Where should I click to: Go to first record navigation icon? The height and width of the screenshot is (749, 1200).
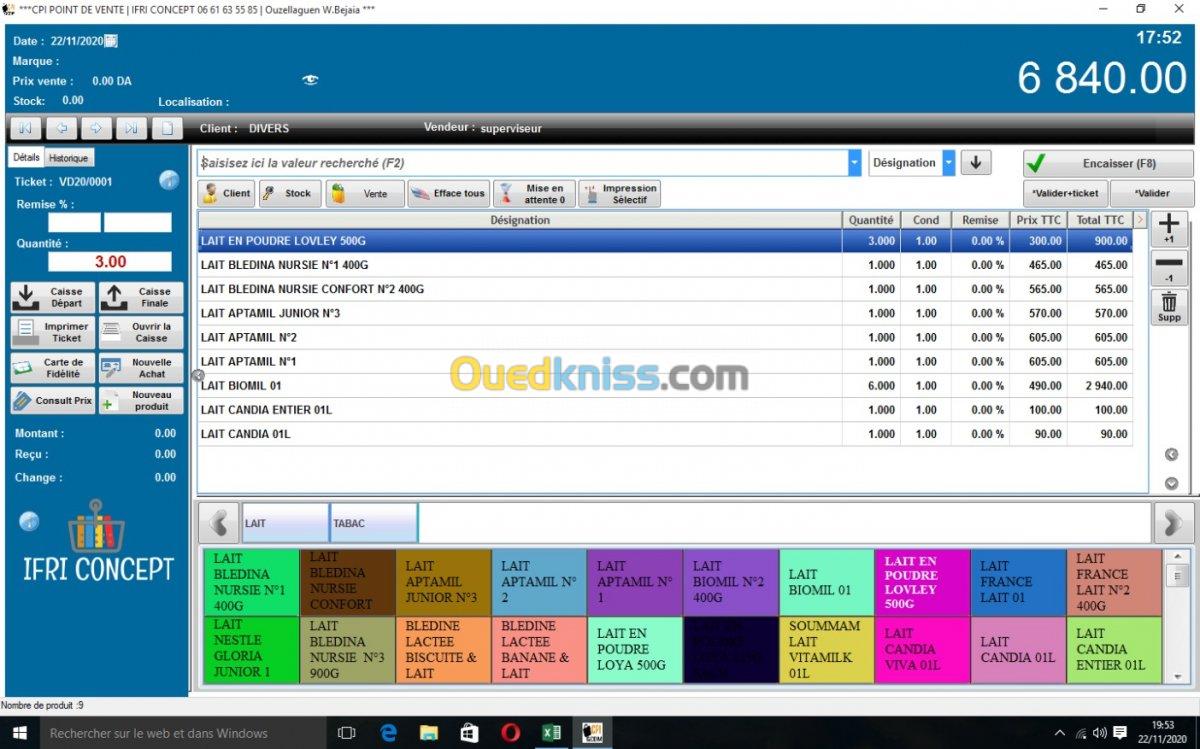coord(25,128)
